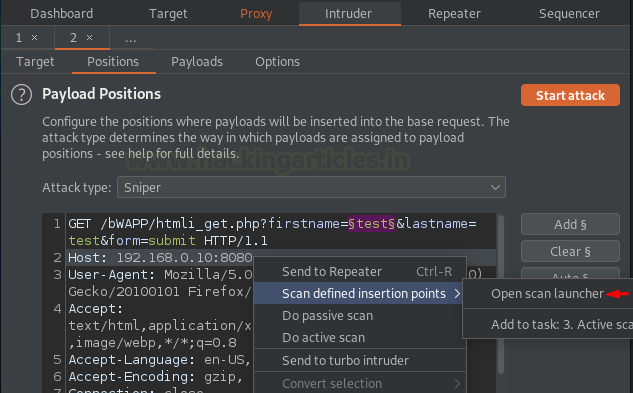Choose Open scan launcher from submenu

[x=547, y=294]
